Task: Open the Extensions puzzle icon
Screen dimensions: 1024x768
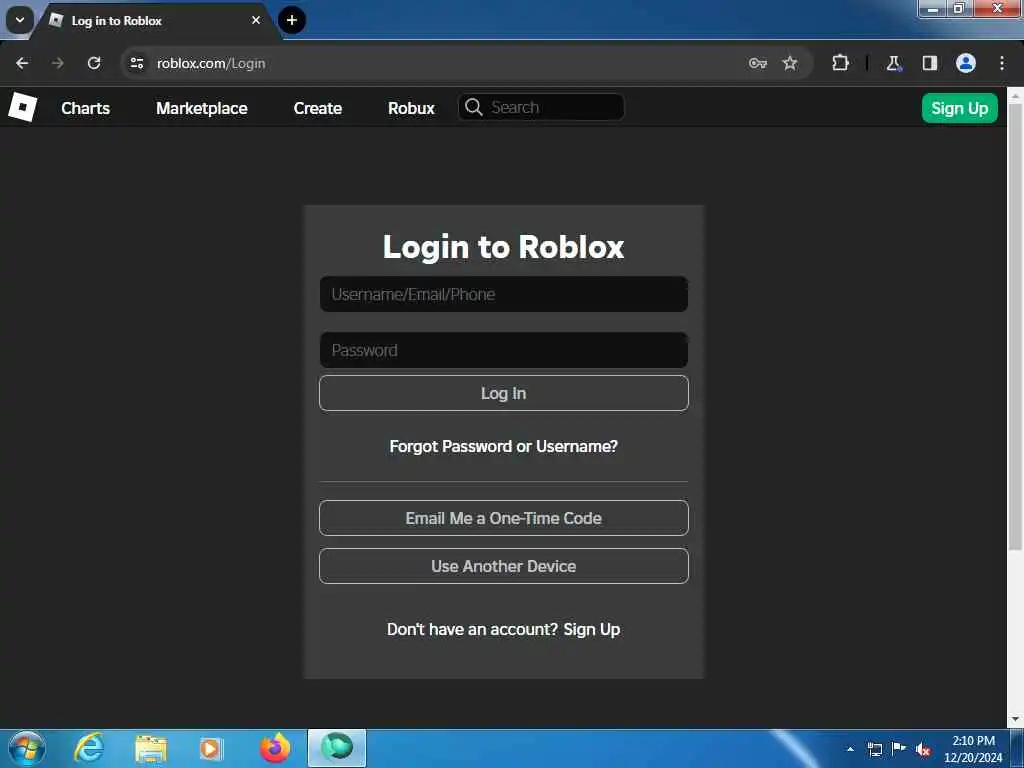Action: click(x=840, y=63)
